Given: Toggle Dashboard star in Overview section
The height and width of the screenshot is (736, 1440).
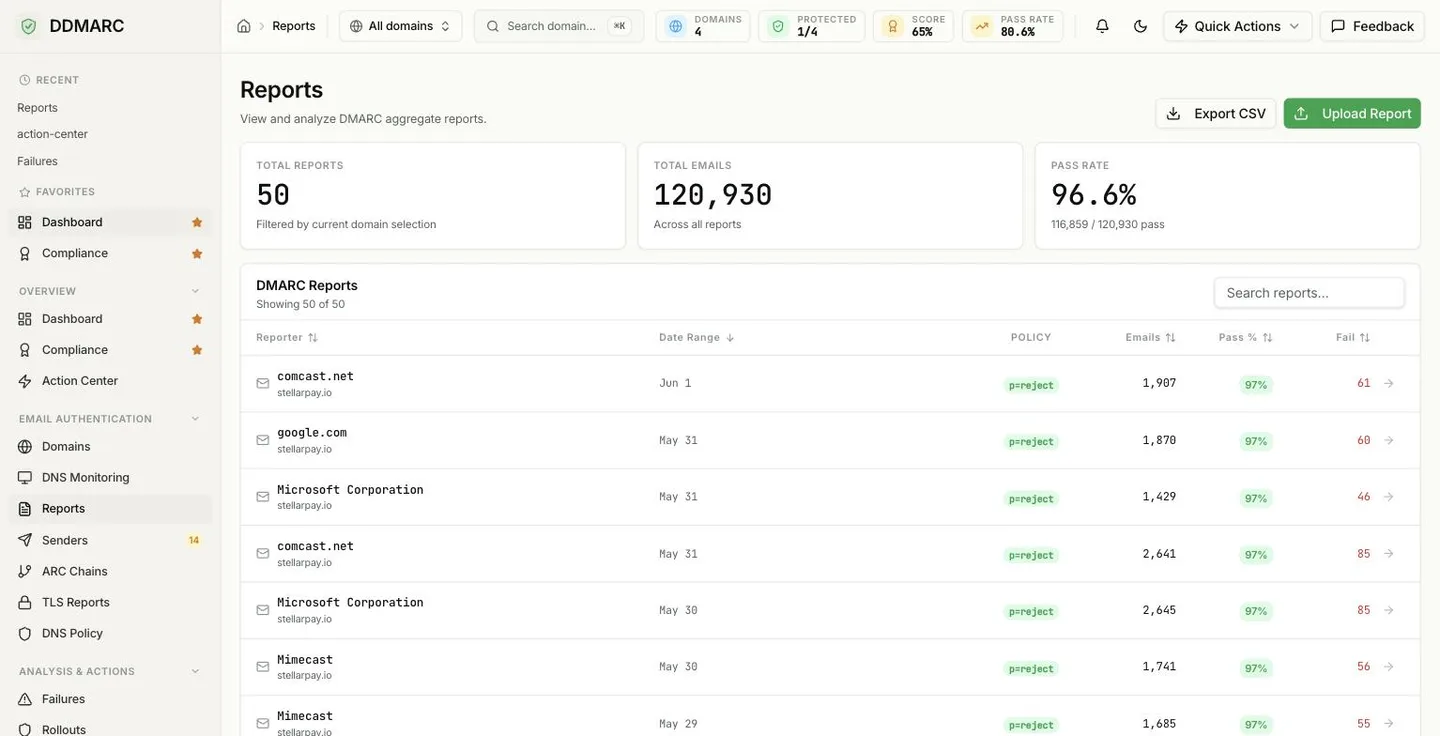Looking at the screenshot, I should pos(197,319).
